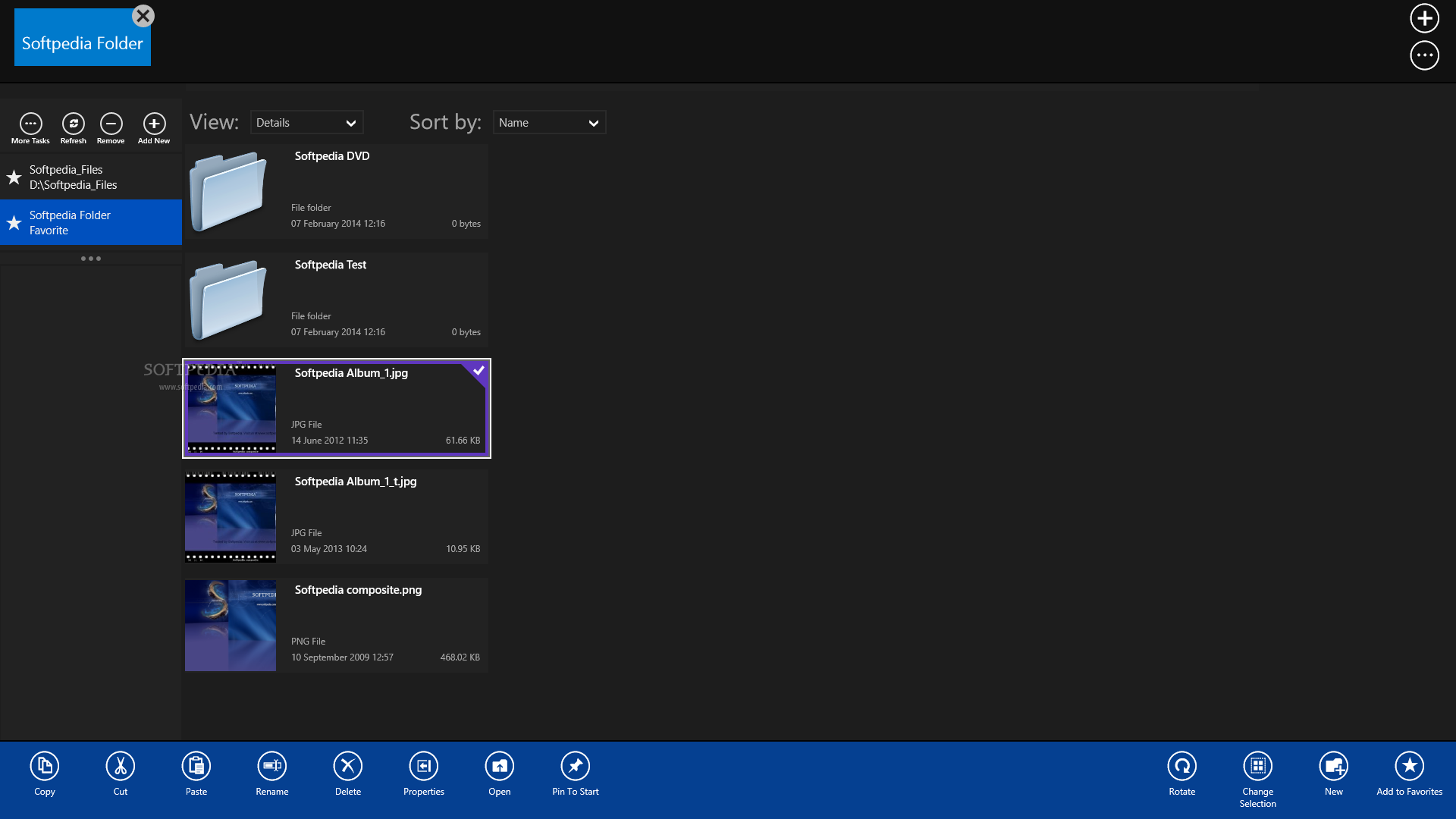Click the PNG File type label
This screenshot has height=819, width=1456.
(x=308, y=642)
